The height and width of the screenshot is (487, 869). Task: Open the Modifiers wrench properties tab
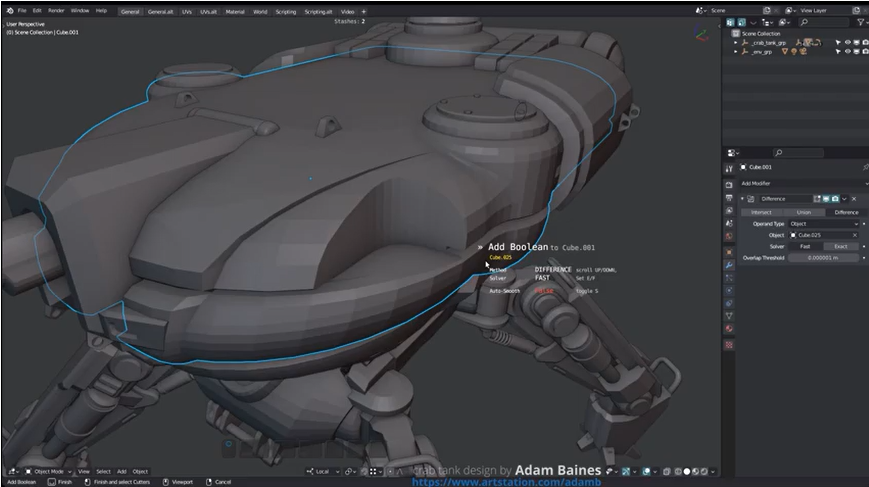point(729,265)
